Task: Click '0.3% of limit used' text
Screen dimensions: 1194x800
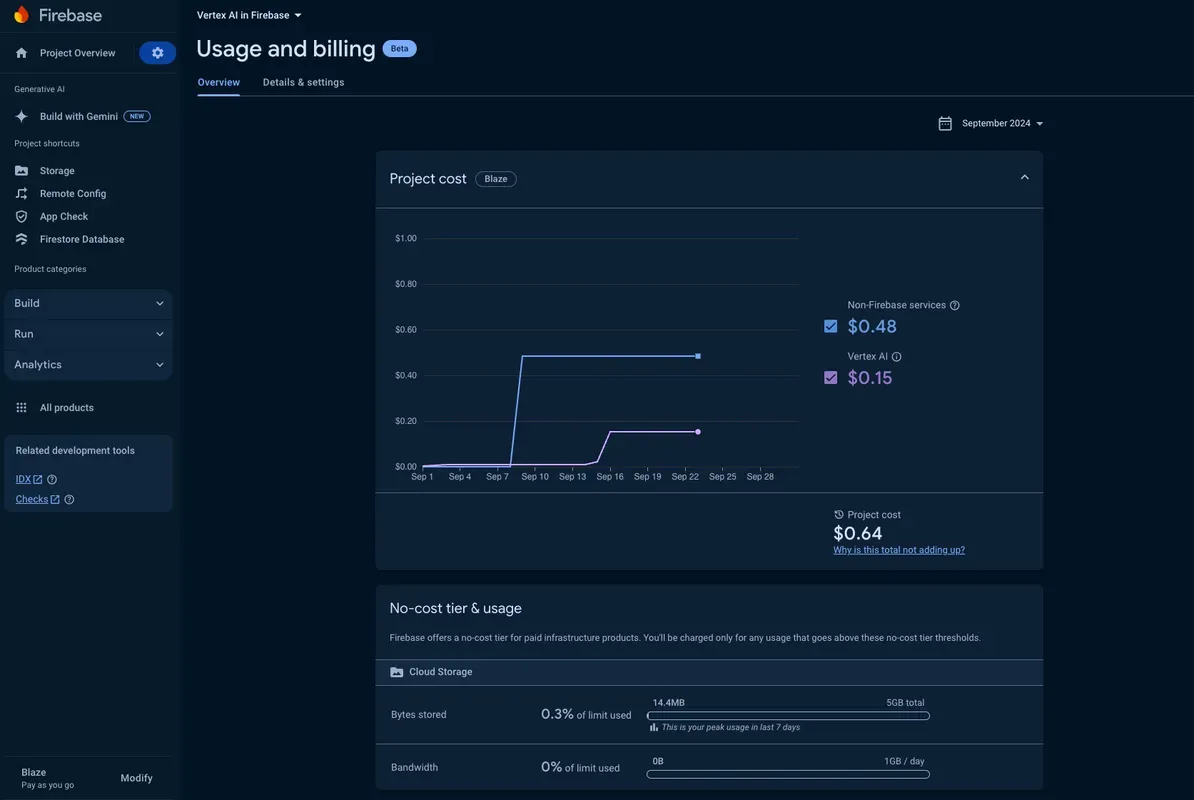Action: coord(586,714)
